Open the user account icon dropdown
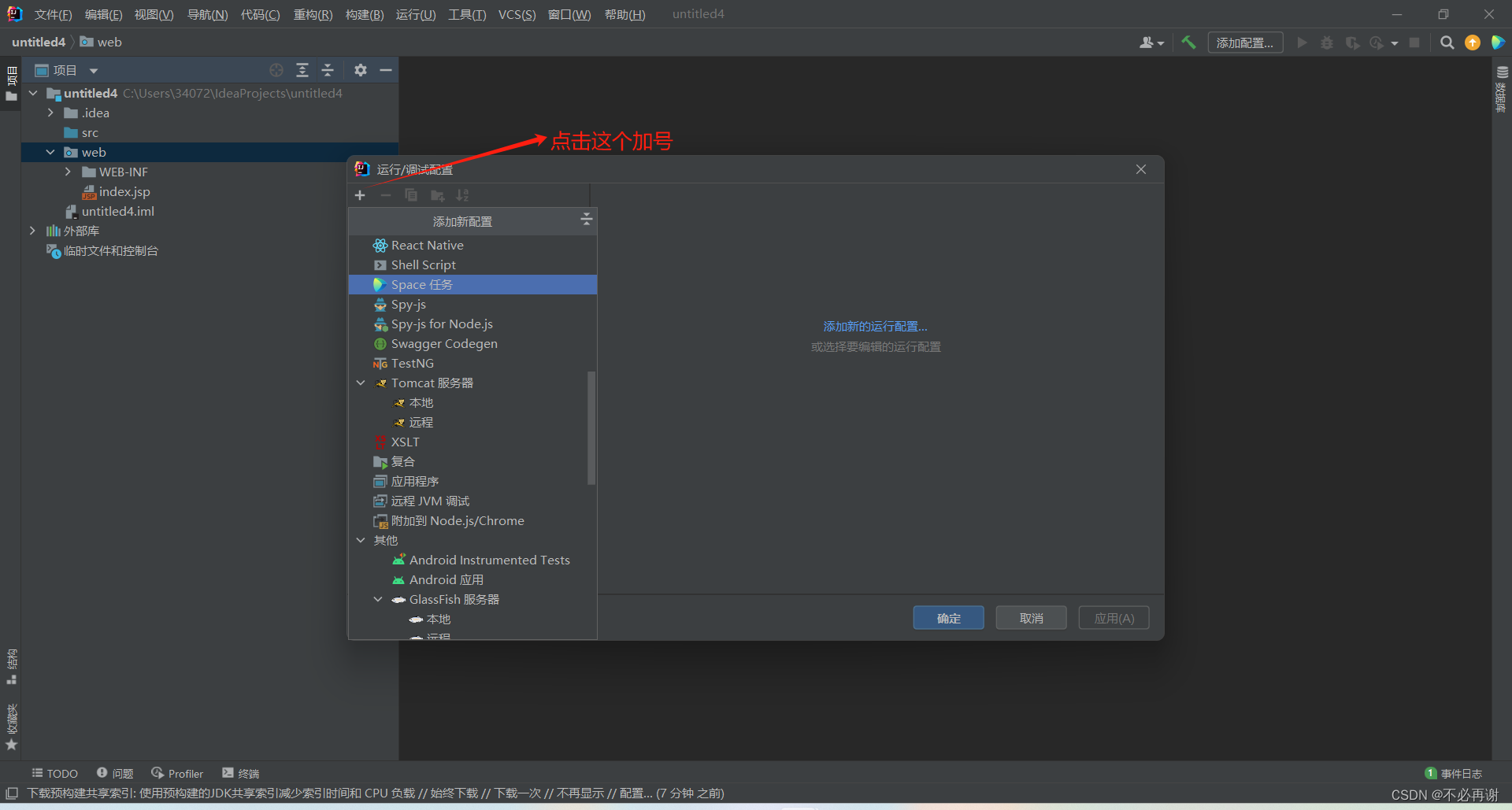This screenshot has height=810, width=1512. click(1151, 43)
